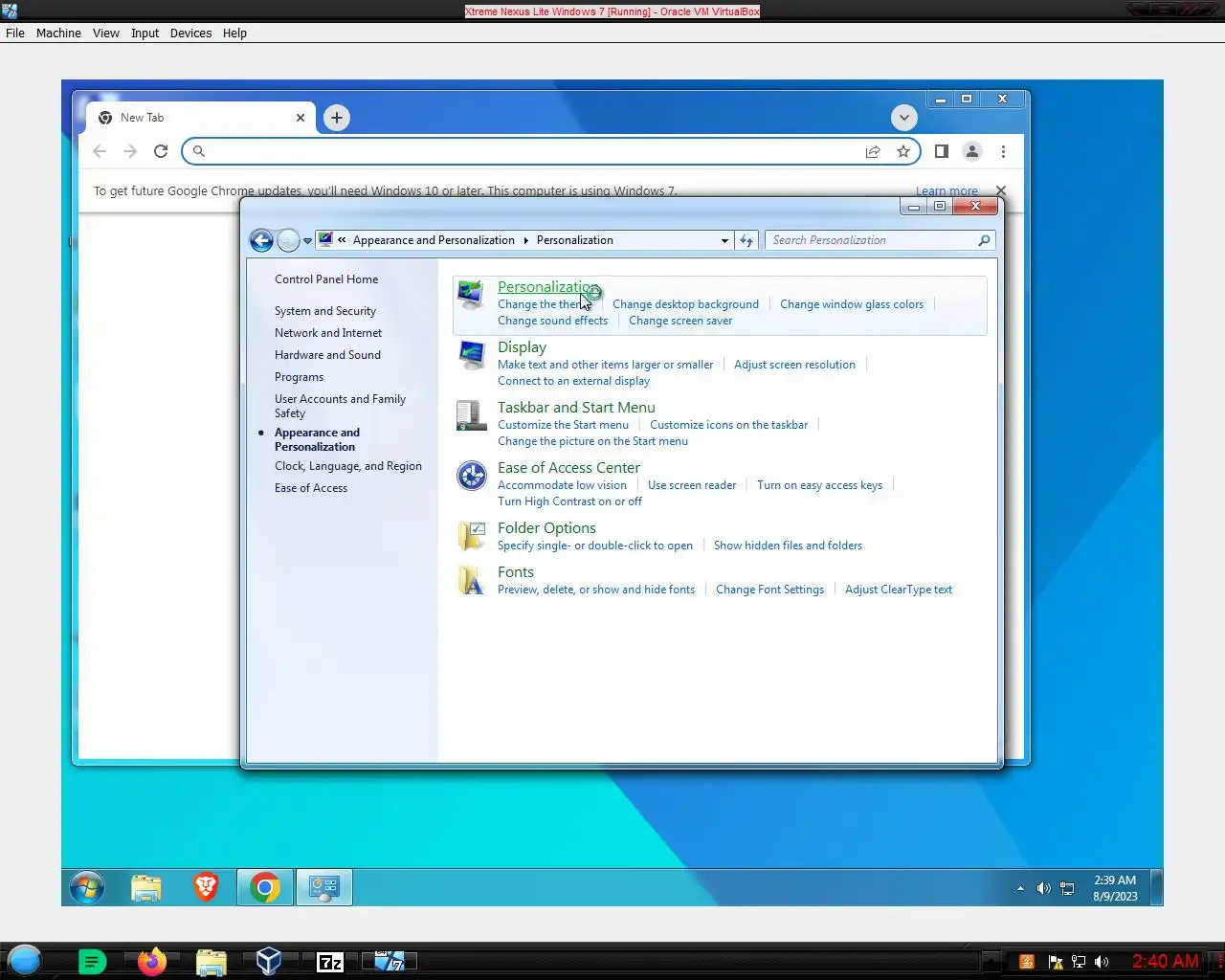Open Windows Explorer from guest taskbar
Viewport: 1225px width, 980px height.
pos(146,888)
